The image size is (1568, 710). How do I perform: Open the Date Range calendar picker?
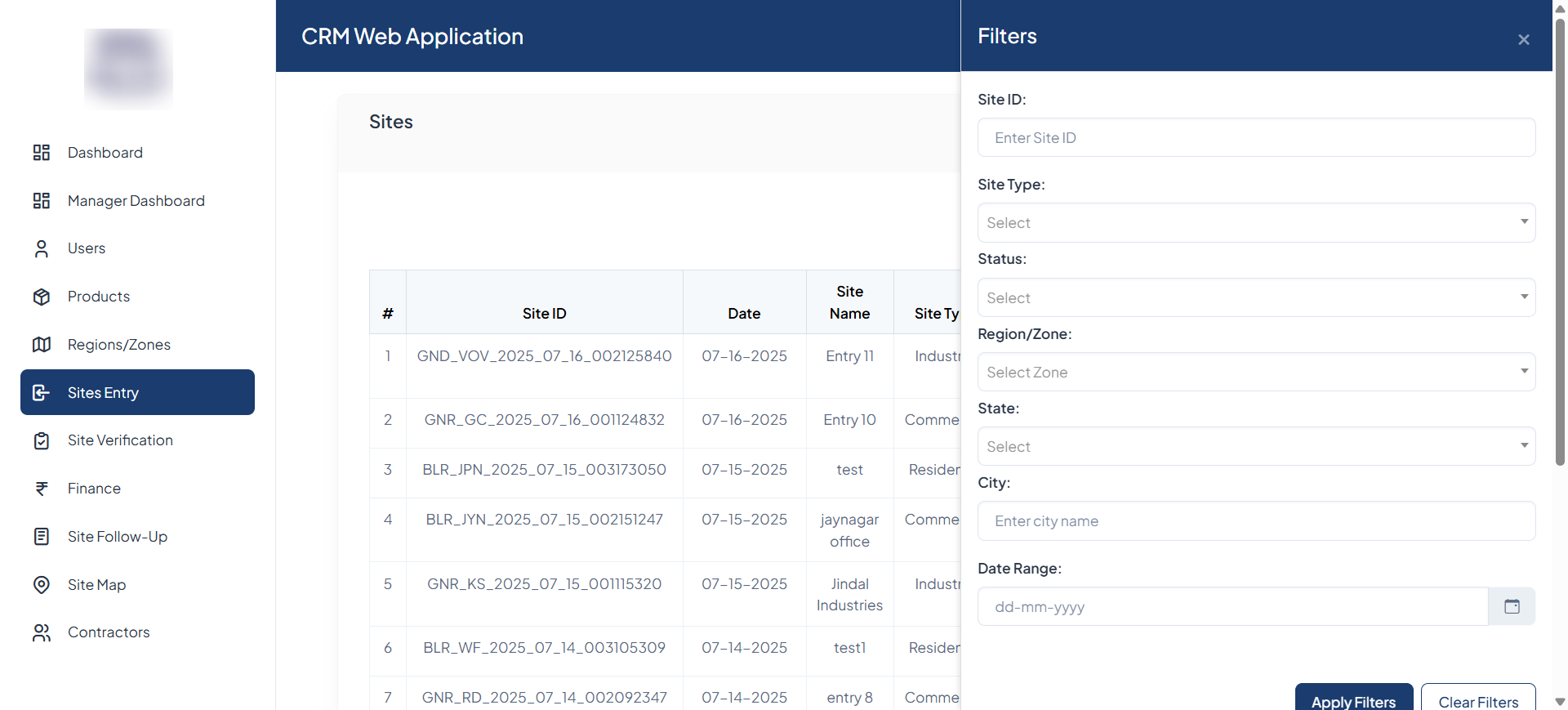(x=1512, y=606)
